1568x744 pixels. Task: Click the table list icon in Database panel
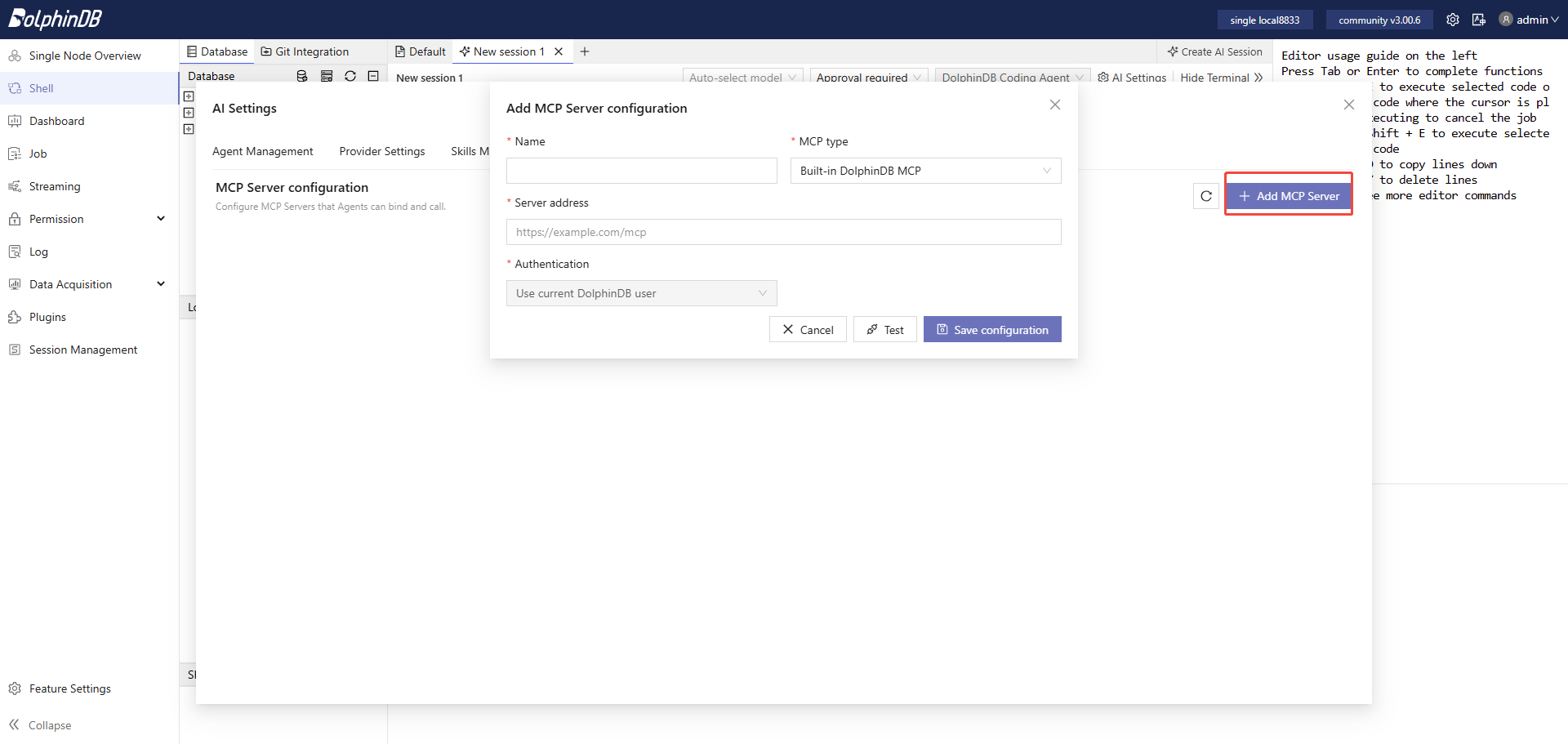pos(327,76)
